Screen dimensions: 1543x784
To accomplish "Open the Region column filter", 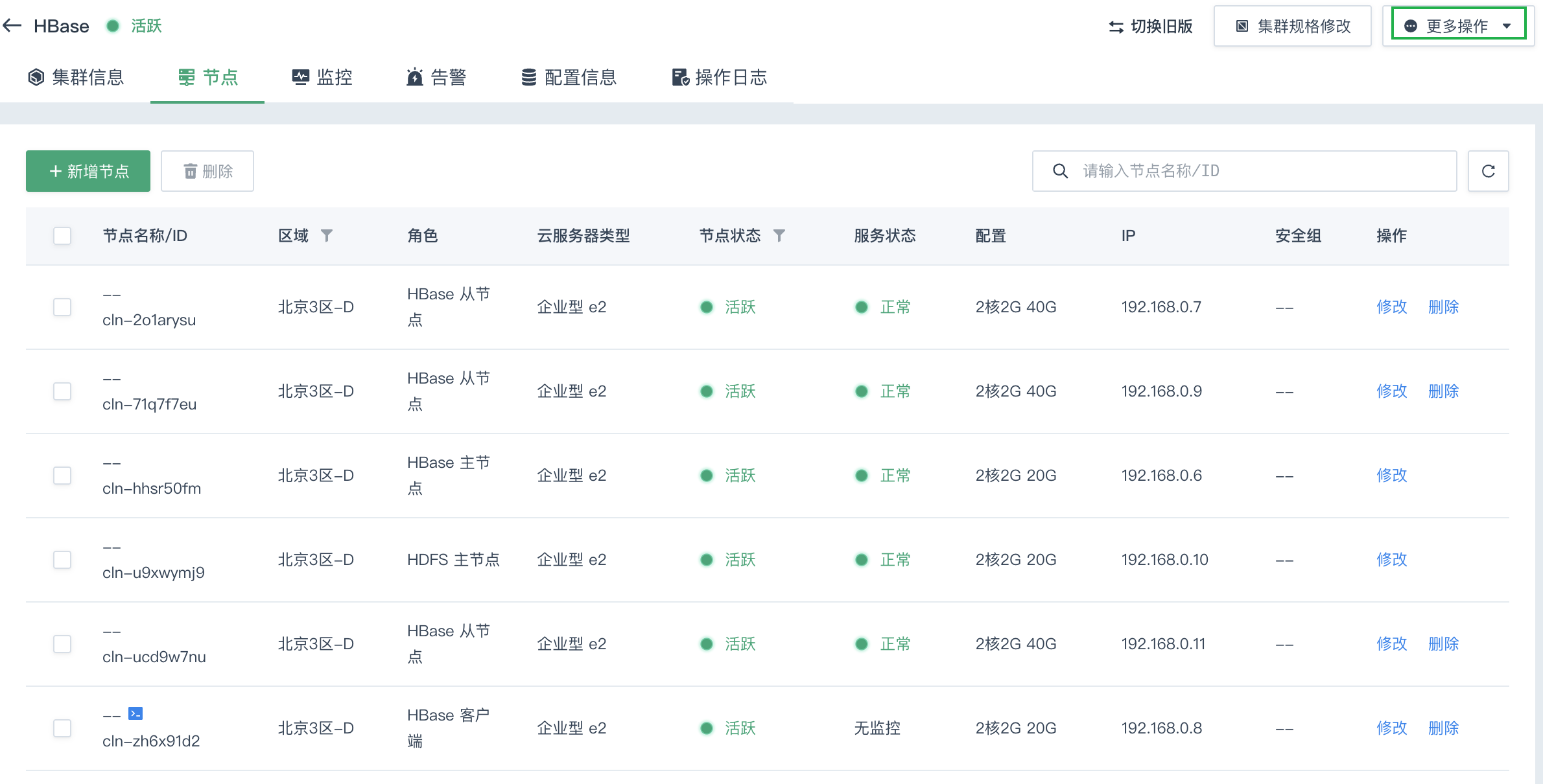I will 327,236.
